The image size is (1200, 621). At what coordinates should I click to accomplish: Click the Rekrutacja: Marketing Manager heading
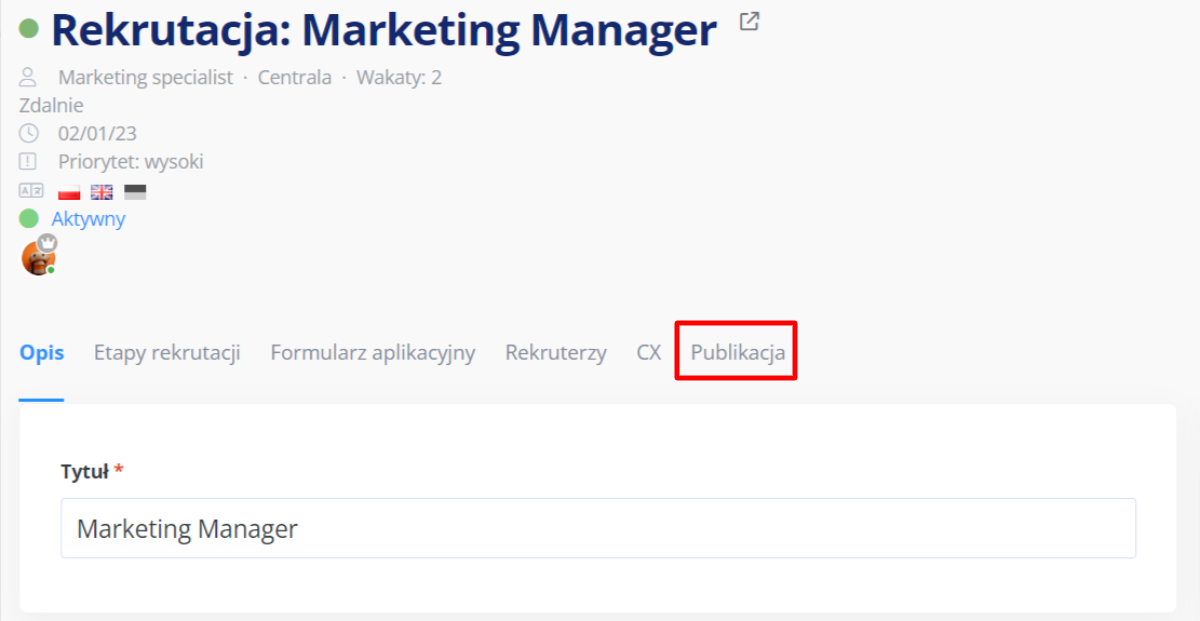pyautogui.click(x=384, y=30)
